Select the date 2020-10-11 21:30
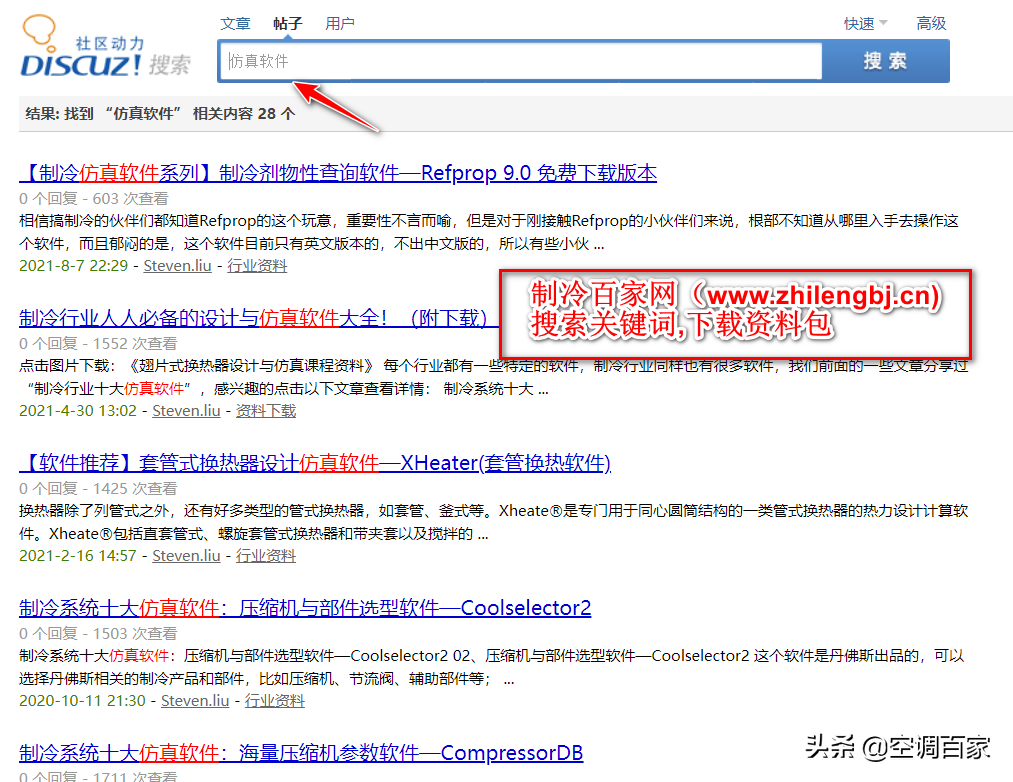The height and width of the screenshot is (782, 1013). pyautogui.click(x=83, y=701)
